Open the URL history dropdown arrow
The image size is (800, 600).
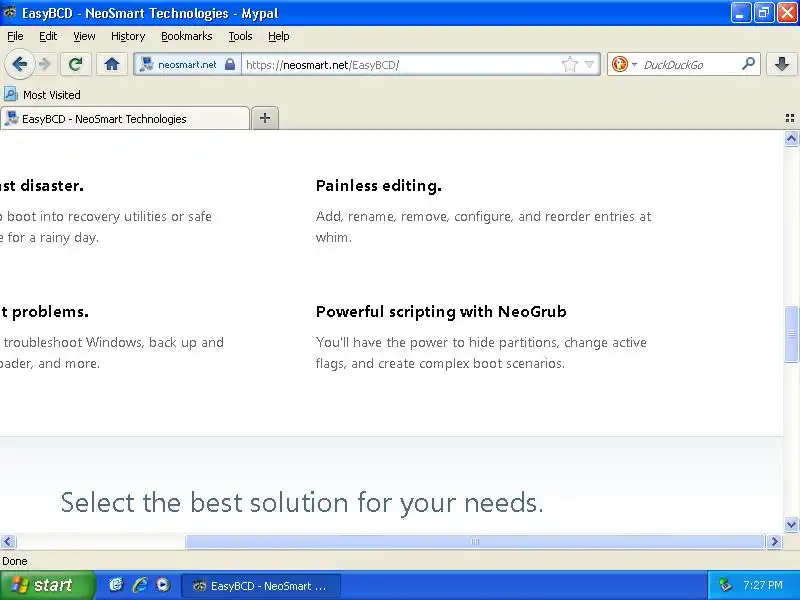click(x=589, y=64)
